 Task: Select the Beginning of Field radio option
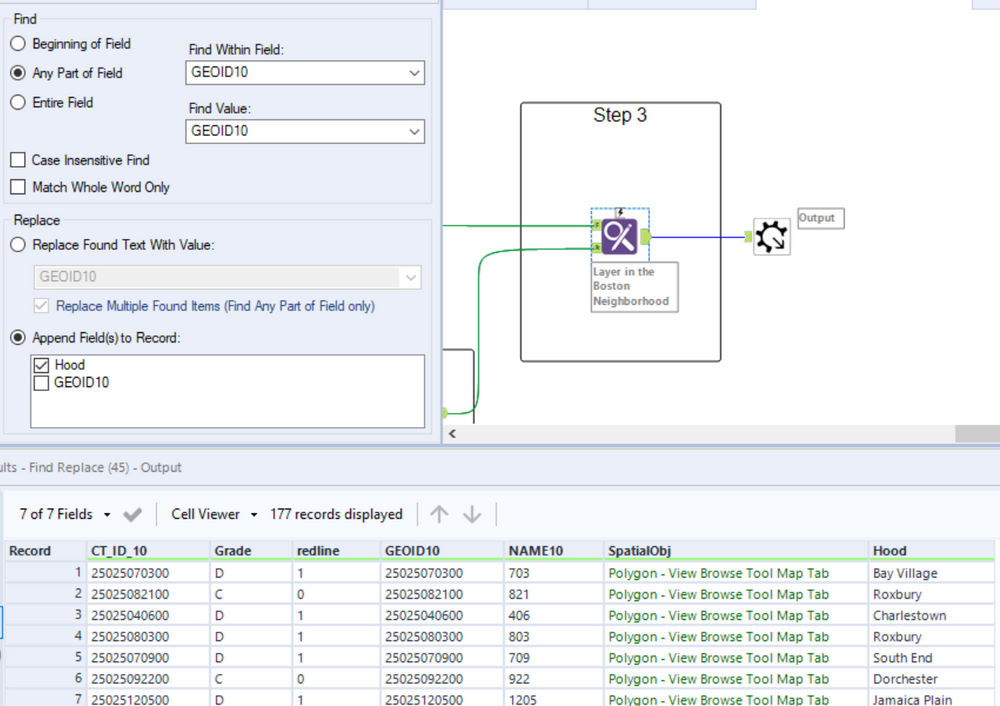18,44
